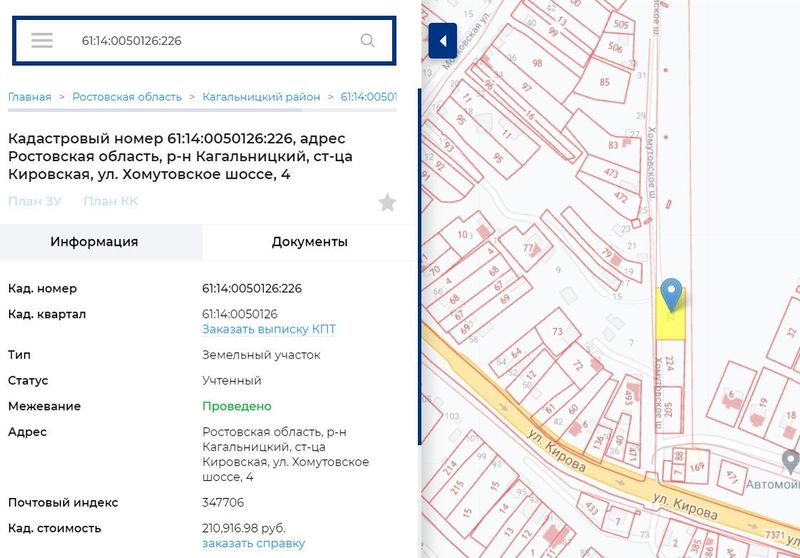Screen dimensions: 800x558
Task: Click the Почтовый индекс field label
Action: [63, 503]
